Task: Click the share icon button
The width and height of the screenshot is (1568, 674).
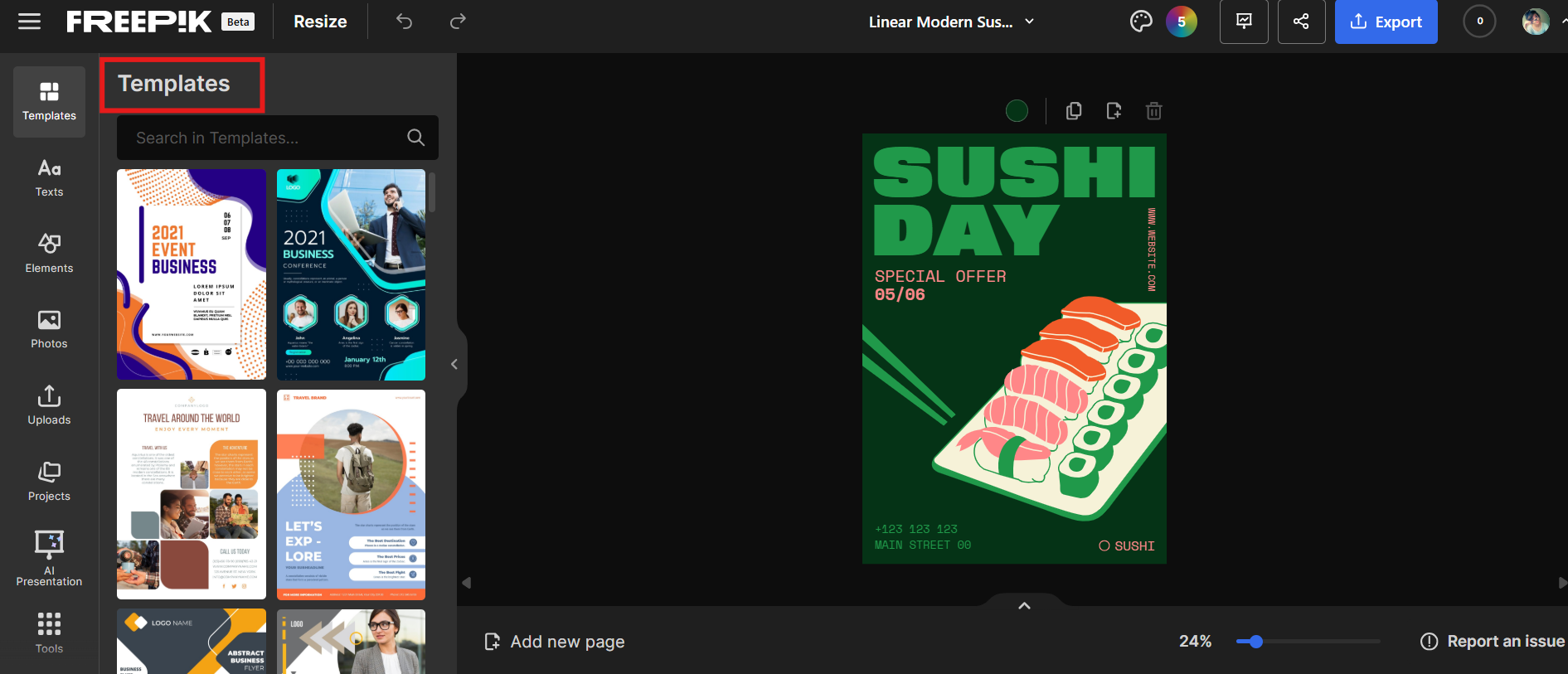Action: pos(1301,22)
